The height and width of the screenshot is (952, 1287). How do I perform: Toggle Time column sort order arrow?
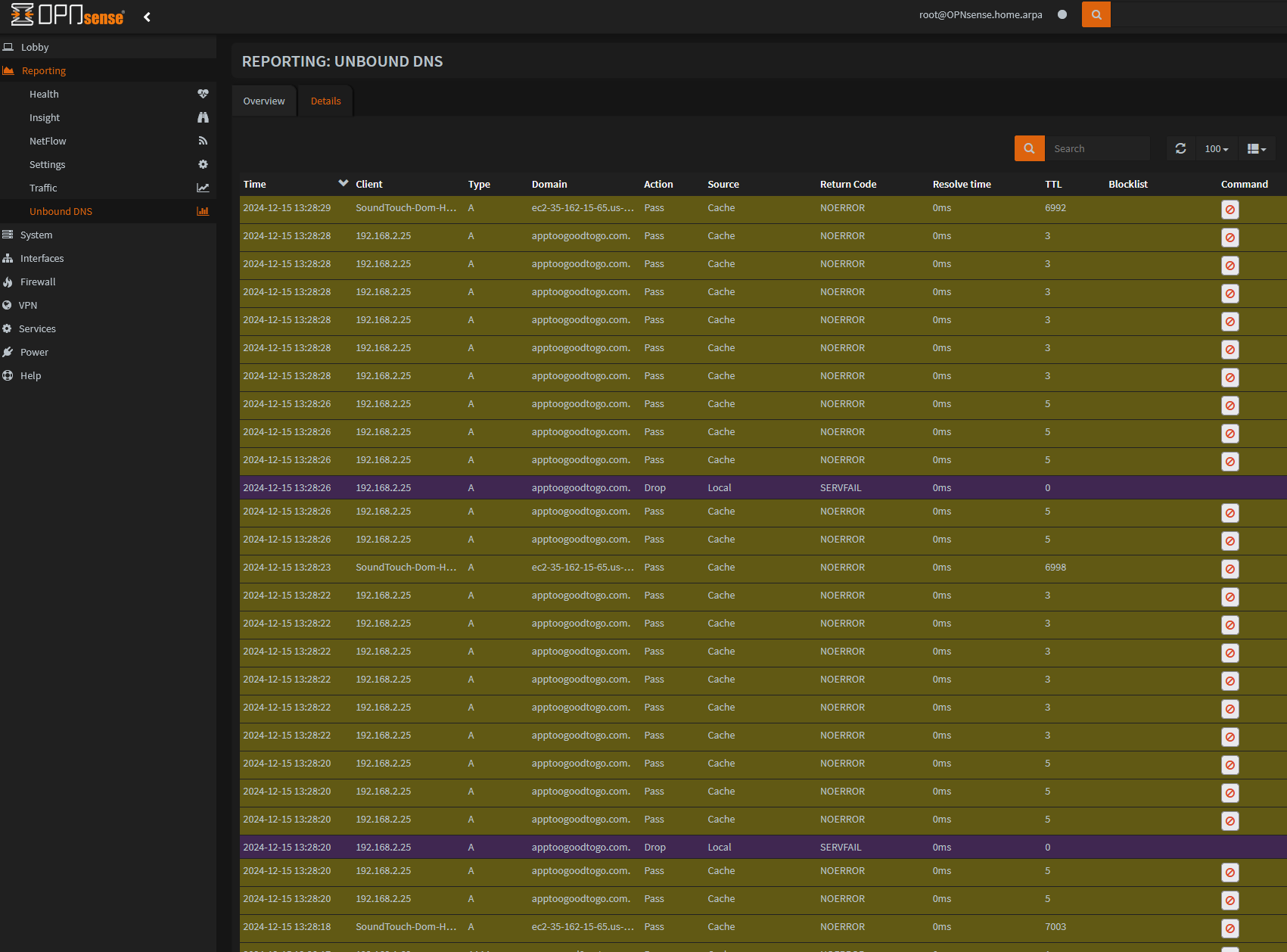point(344,183)
